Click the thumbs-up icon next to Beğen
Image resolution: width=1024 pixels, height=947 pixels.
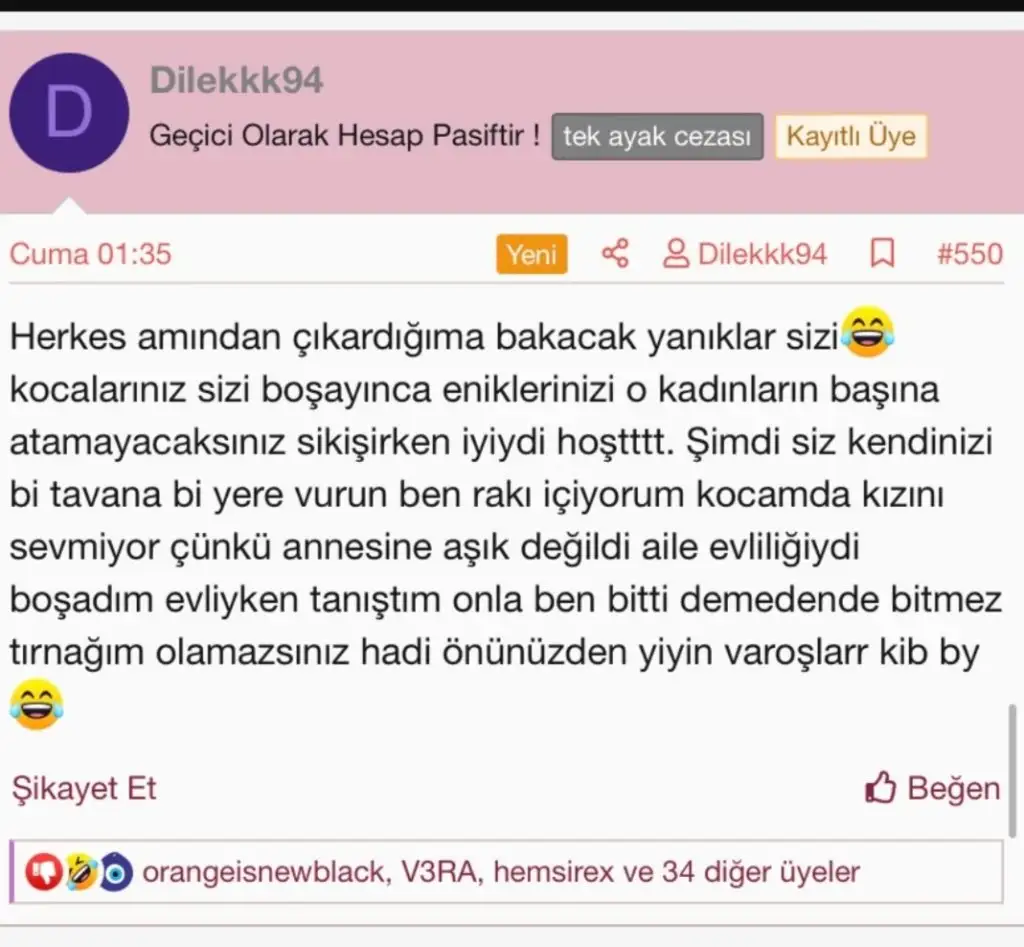click(x=880, y=787)
